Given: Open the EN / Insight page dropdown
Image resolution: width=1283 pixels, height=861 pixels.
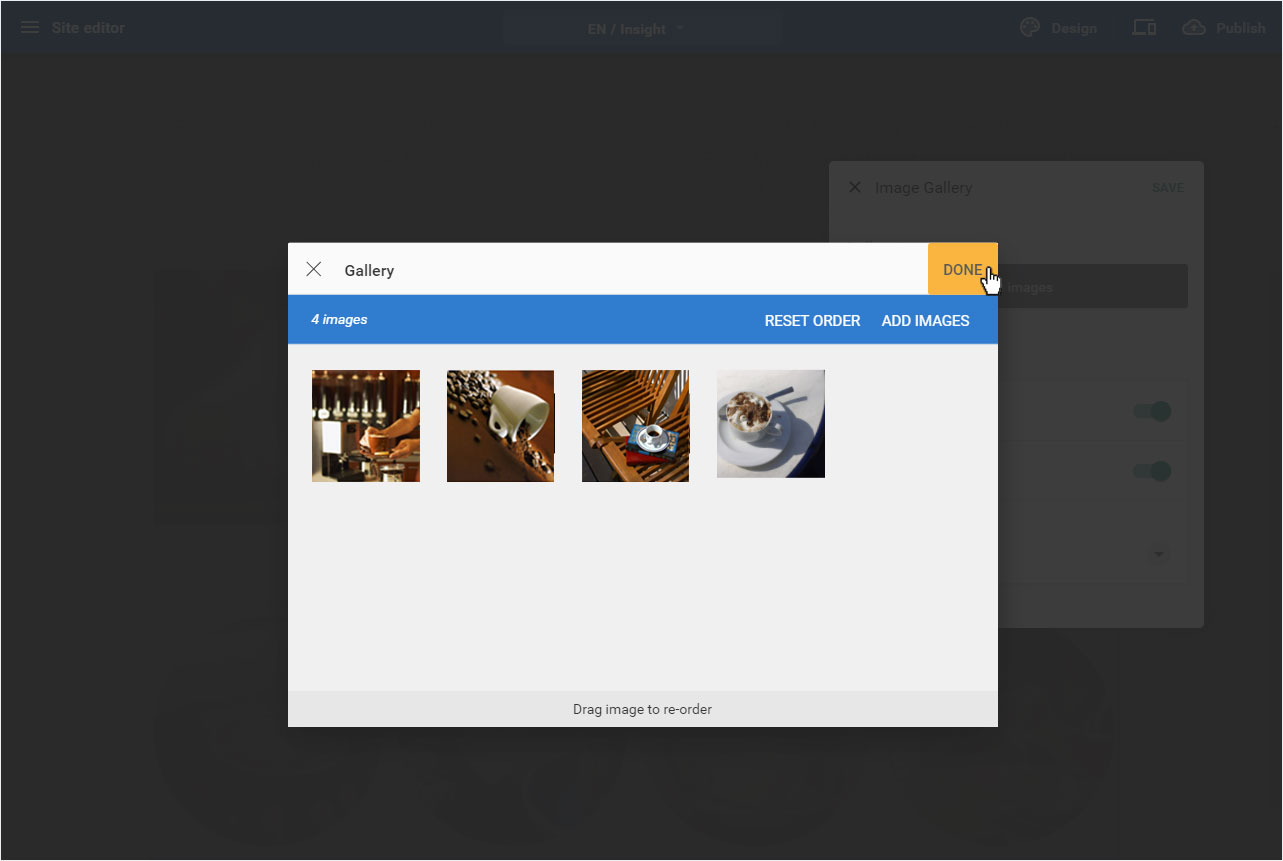Looking at the screenshot, I should tap(642, 29).
